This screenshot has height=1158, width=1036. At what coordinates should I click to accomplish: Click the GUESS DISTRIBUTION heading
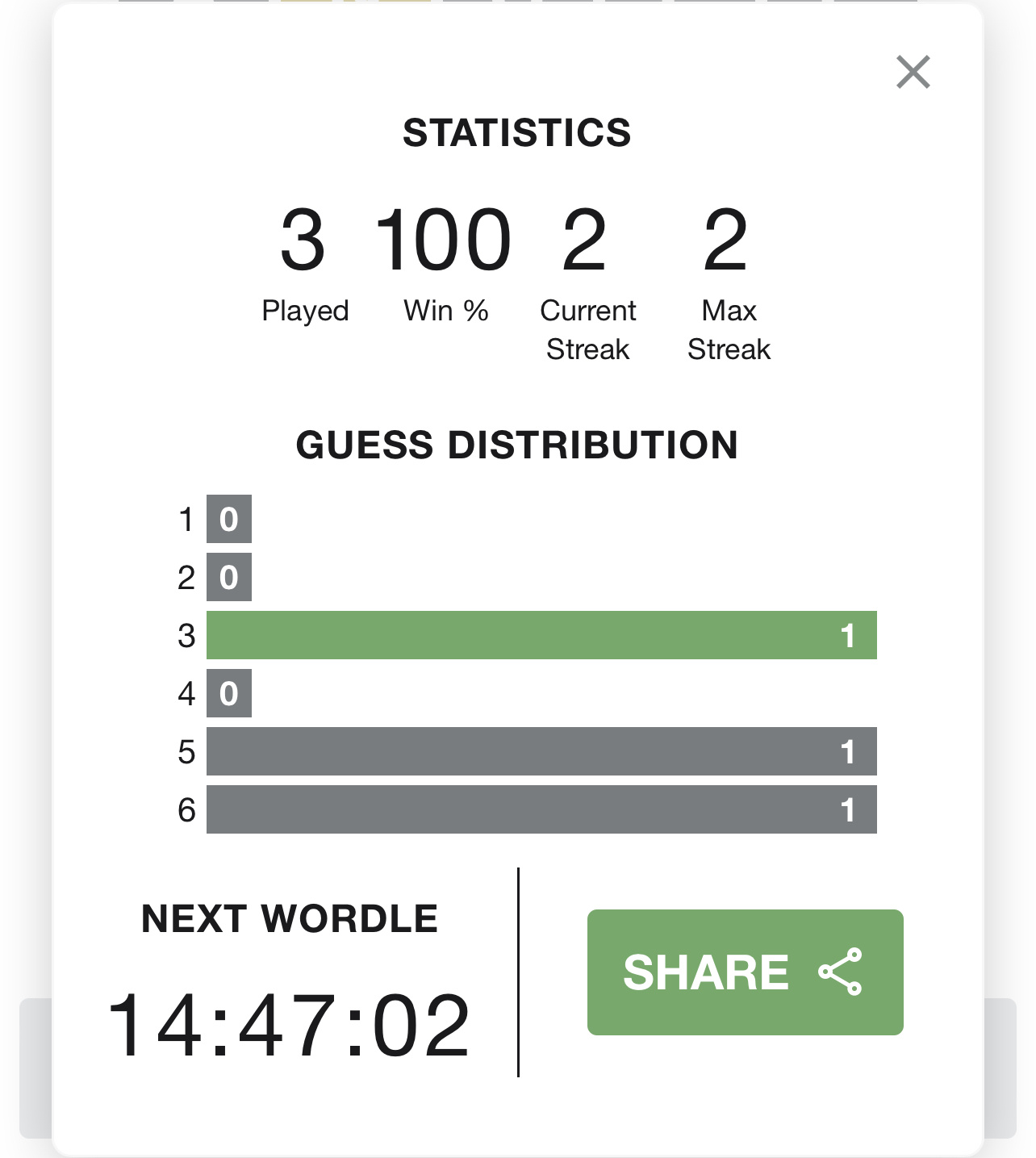tap(517, 445)
